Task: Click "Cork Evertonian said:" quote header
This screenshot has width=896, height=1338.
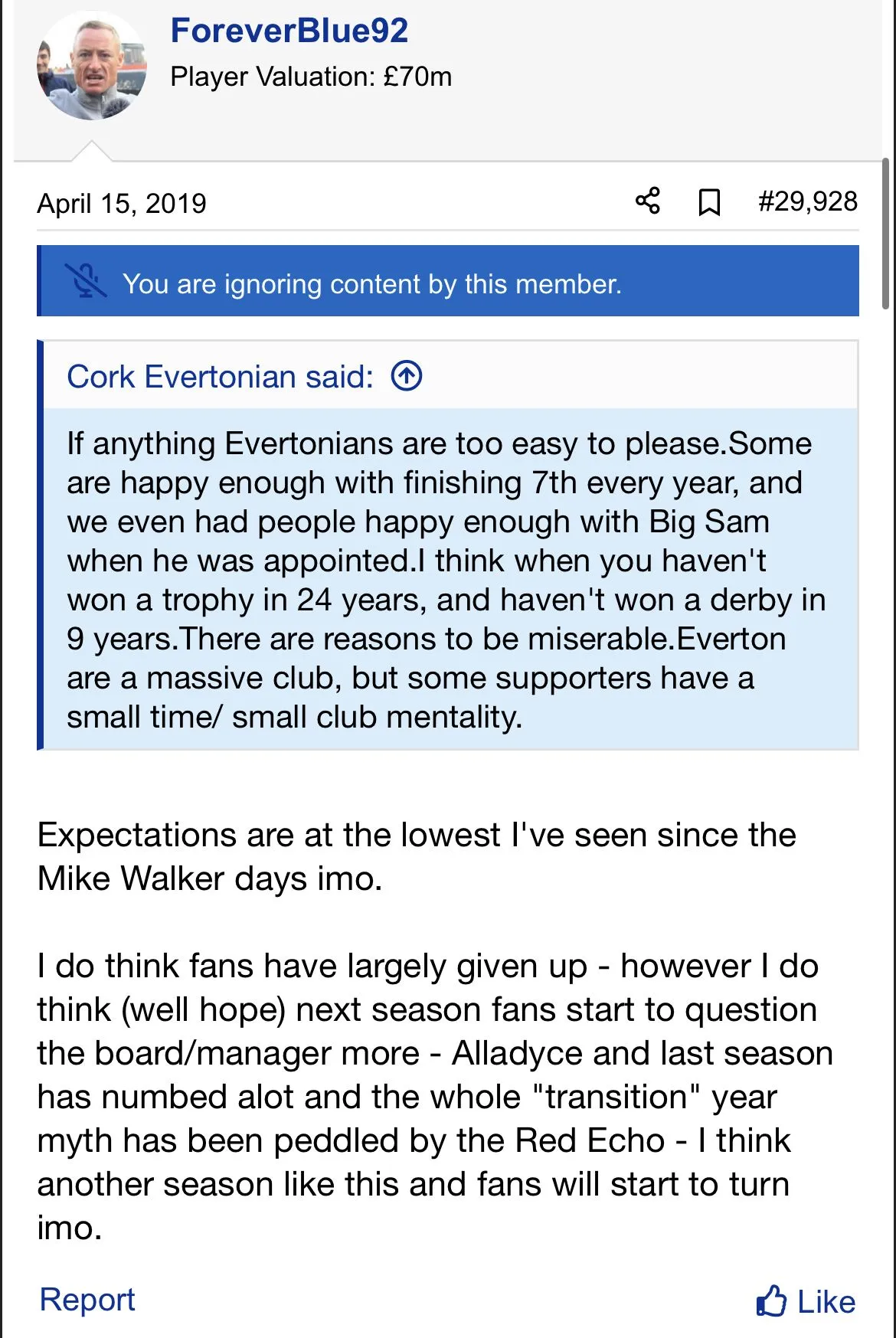Action: click(220, 377)
